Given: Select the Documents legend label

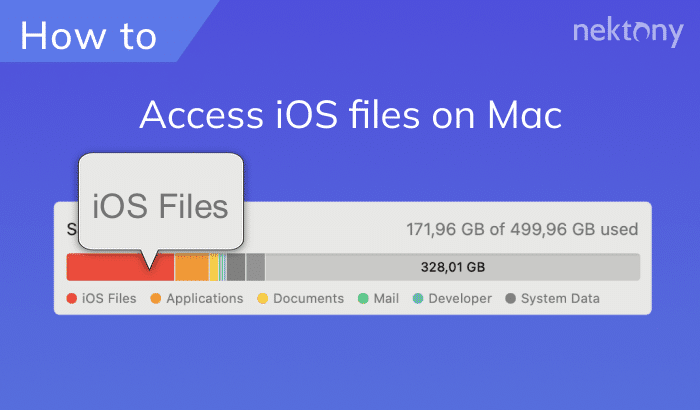Looking at the screenshot, I should (x=308, y=298).
